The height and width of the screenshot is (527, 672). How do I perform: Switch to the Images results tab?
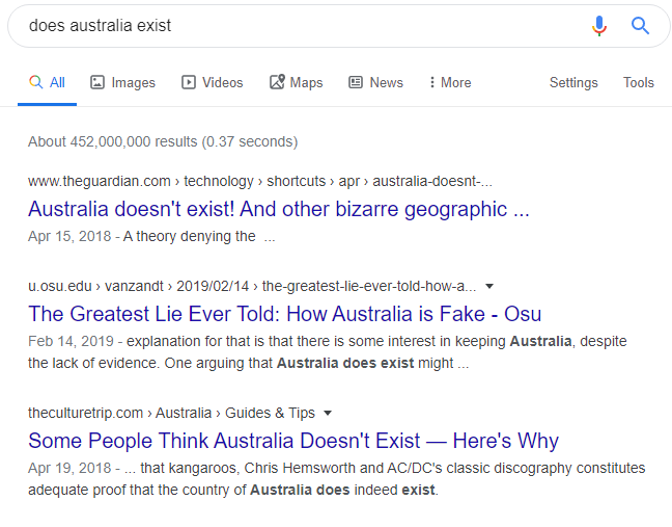tap(124, 83)
